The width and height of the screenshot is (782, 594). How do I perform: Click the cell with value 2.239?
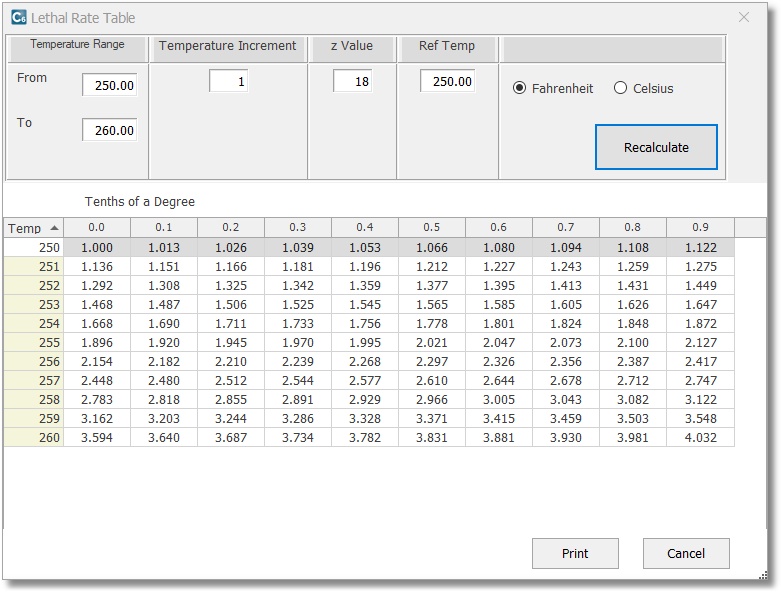[x=298, y=361]
